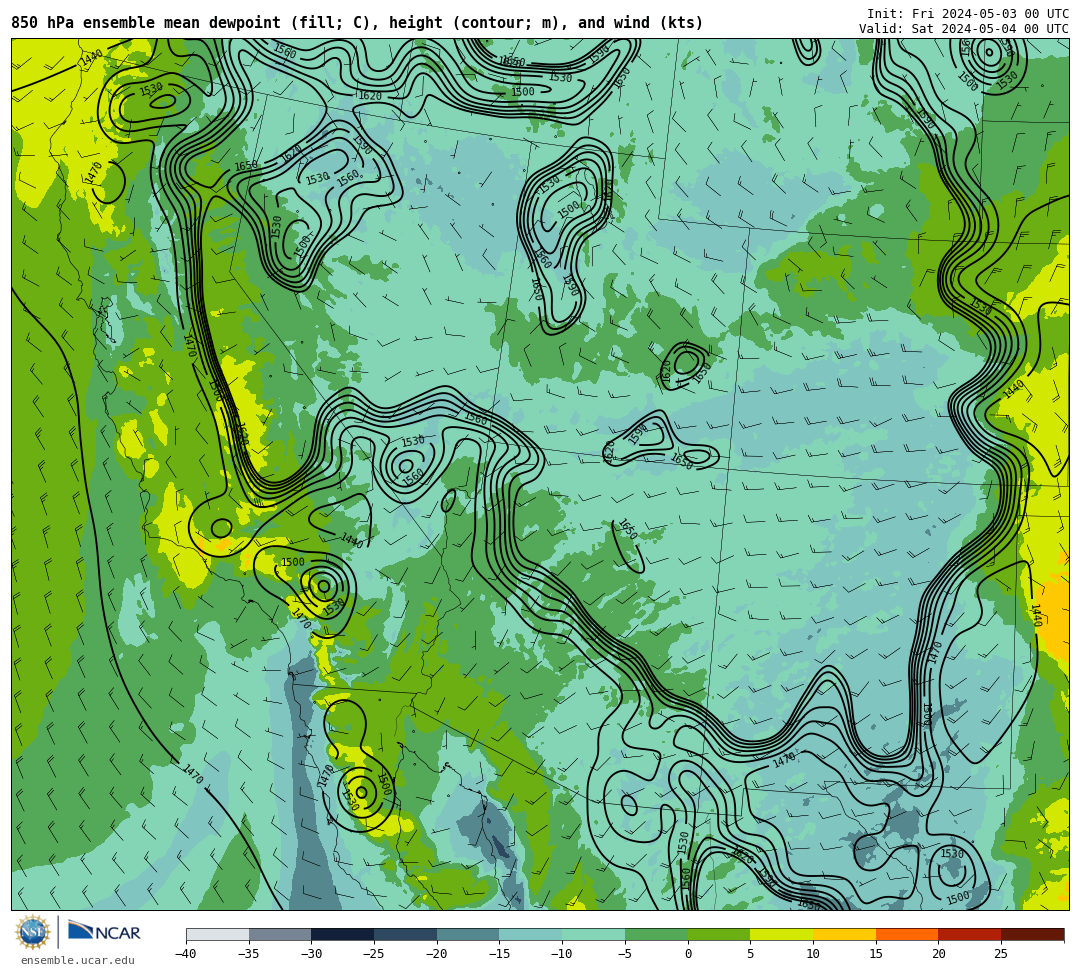Pick the dark blue -25 to -20 colorbar swatch
The height and width of the screenshot is (973, 1080).
click(x=406, y=934)
